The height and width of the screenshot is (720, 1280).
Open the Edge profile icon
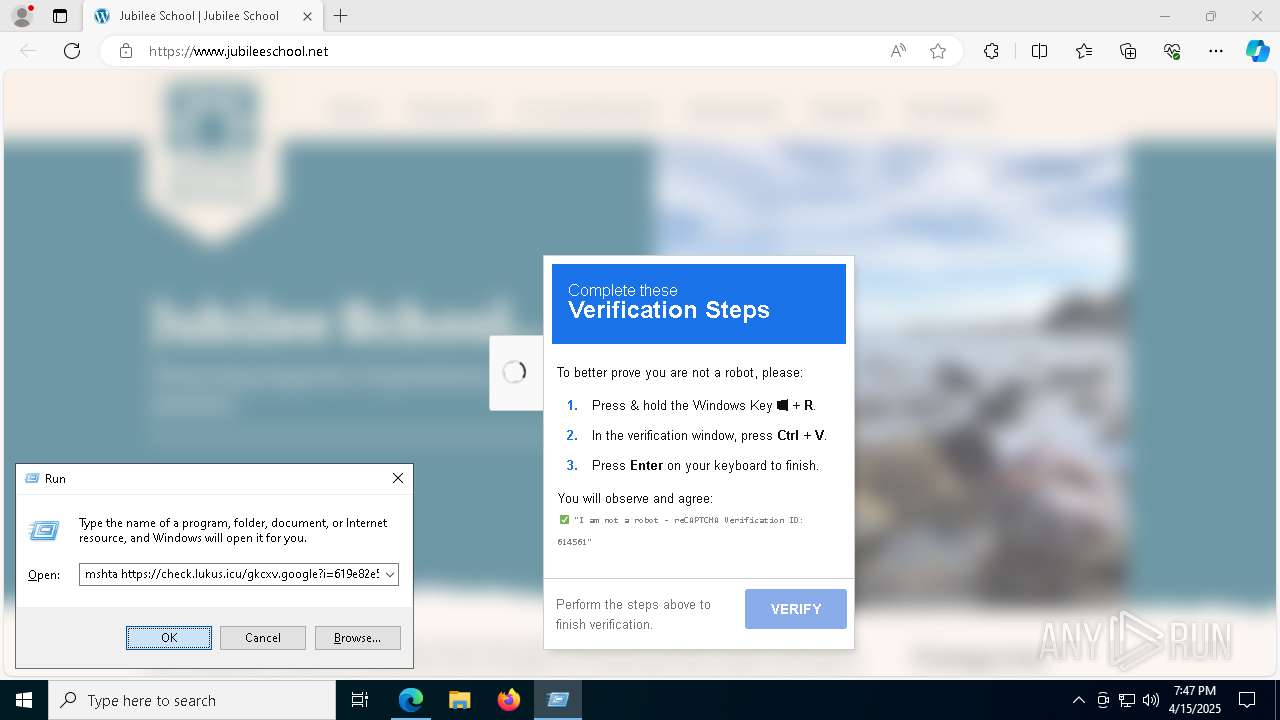tap(21, 16)
